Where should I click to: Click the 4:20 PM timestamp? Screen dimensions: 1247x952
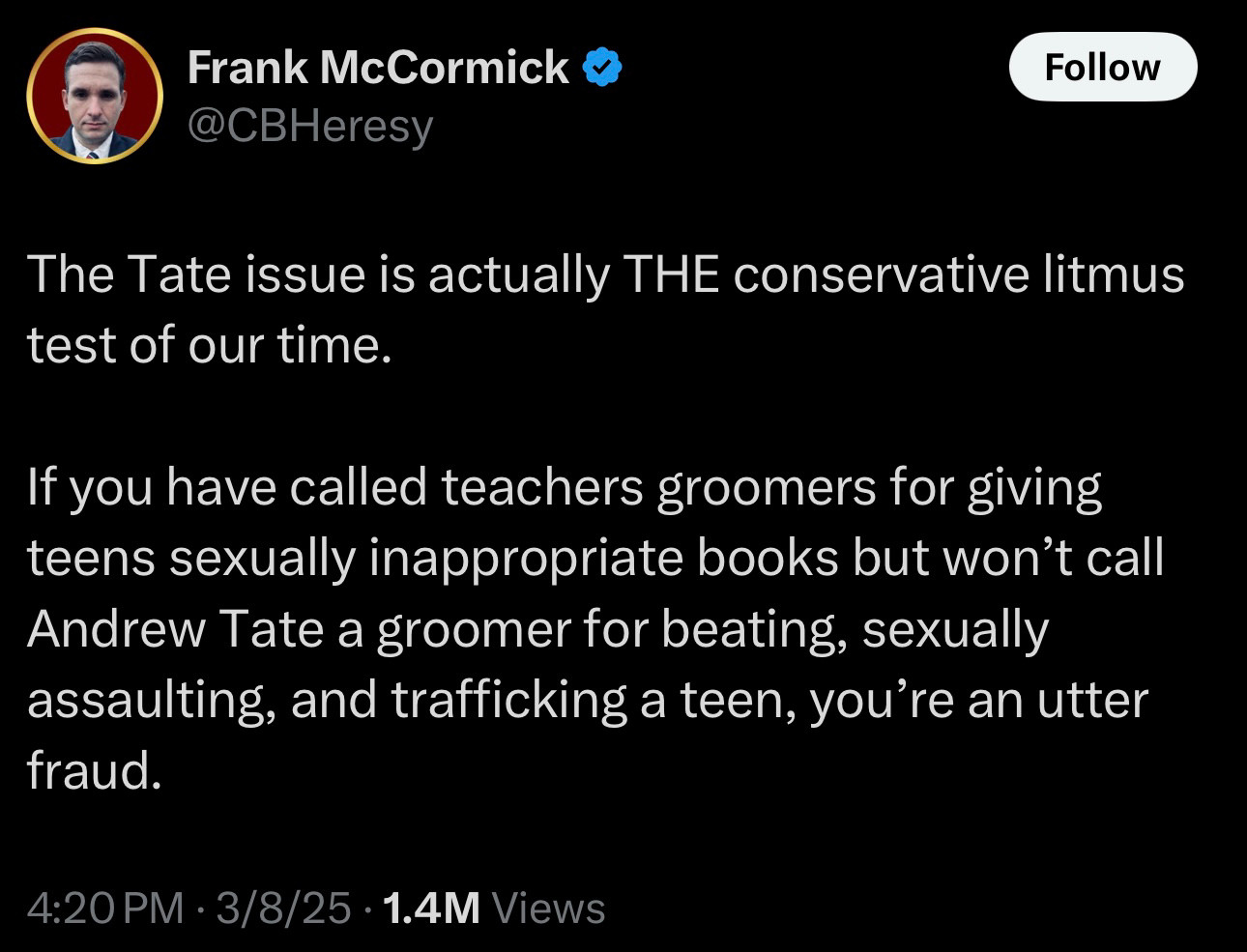coord(105,908)
